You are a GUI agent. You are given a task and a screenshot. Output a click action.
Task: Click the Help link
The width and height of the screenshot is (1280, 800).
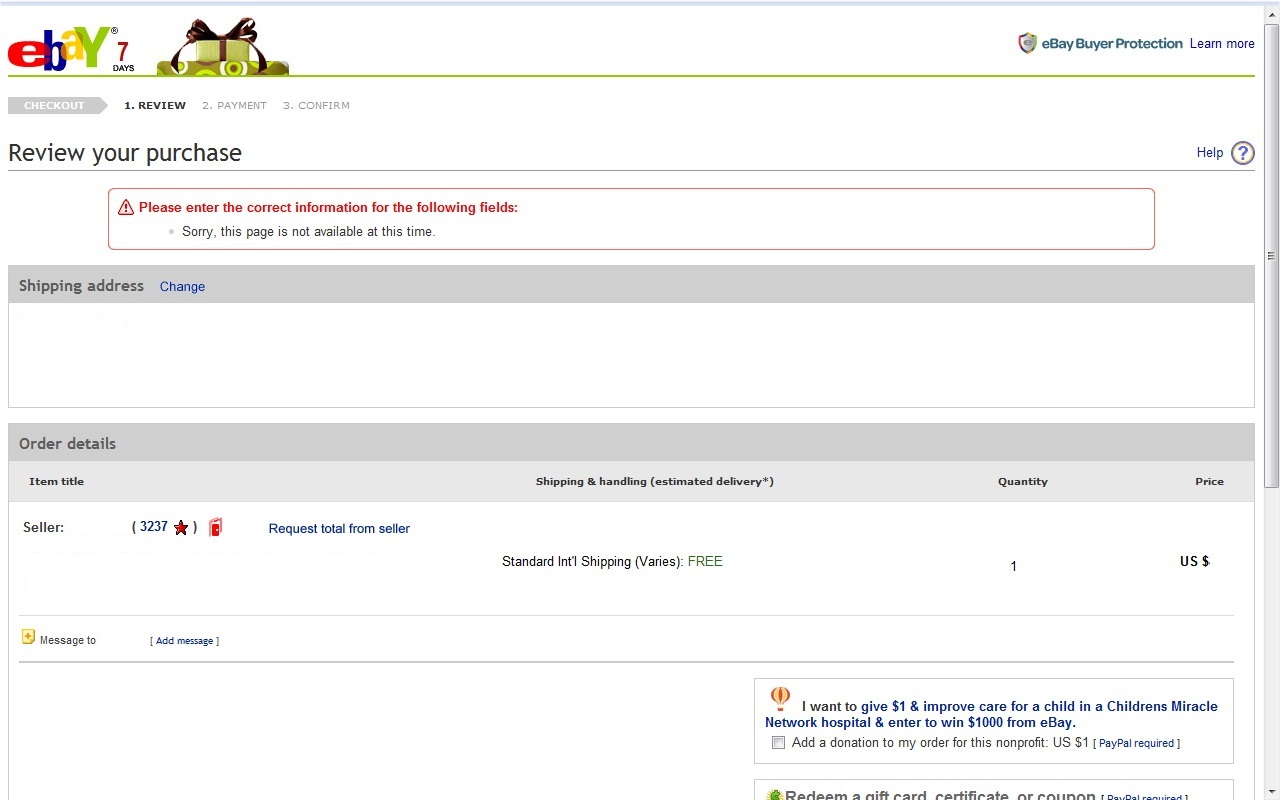1210,153
